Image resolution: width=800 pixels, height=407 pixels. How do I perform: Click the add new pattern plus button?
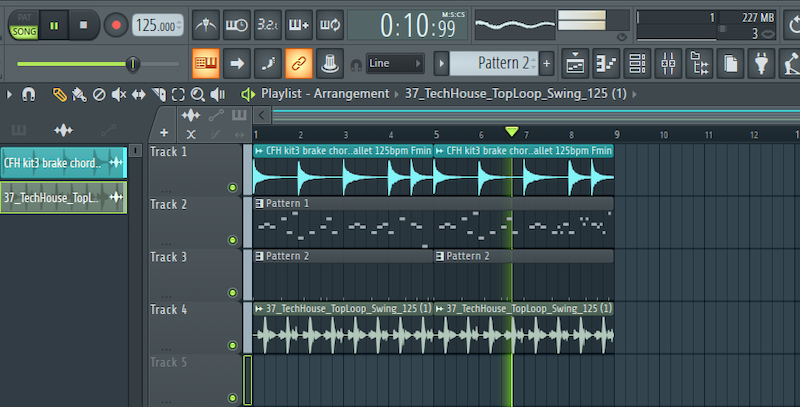pos(546,64)
